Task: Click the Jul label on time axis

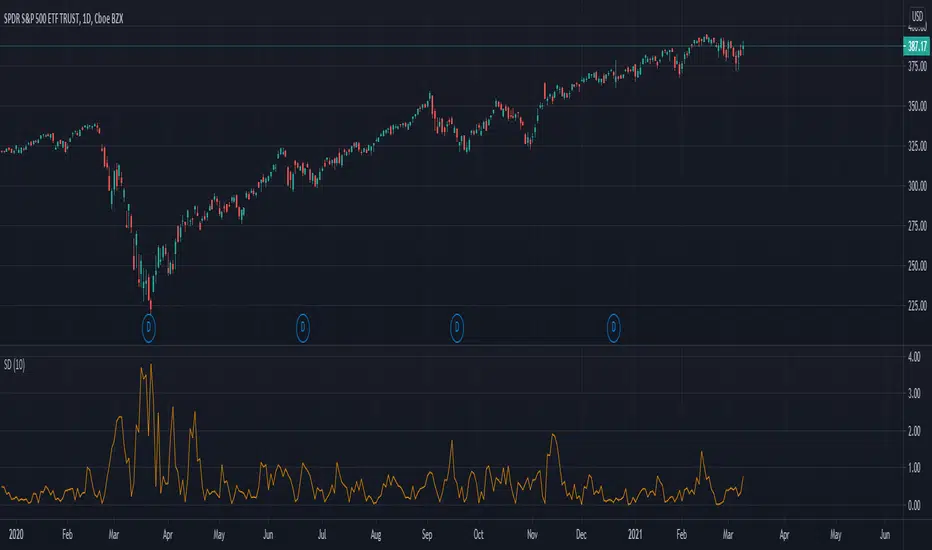Action: click(x=322, y=535)
